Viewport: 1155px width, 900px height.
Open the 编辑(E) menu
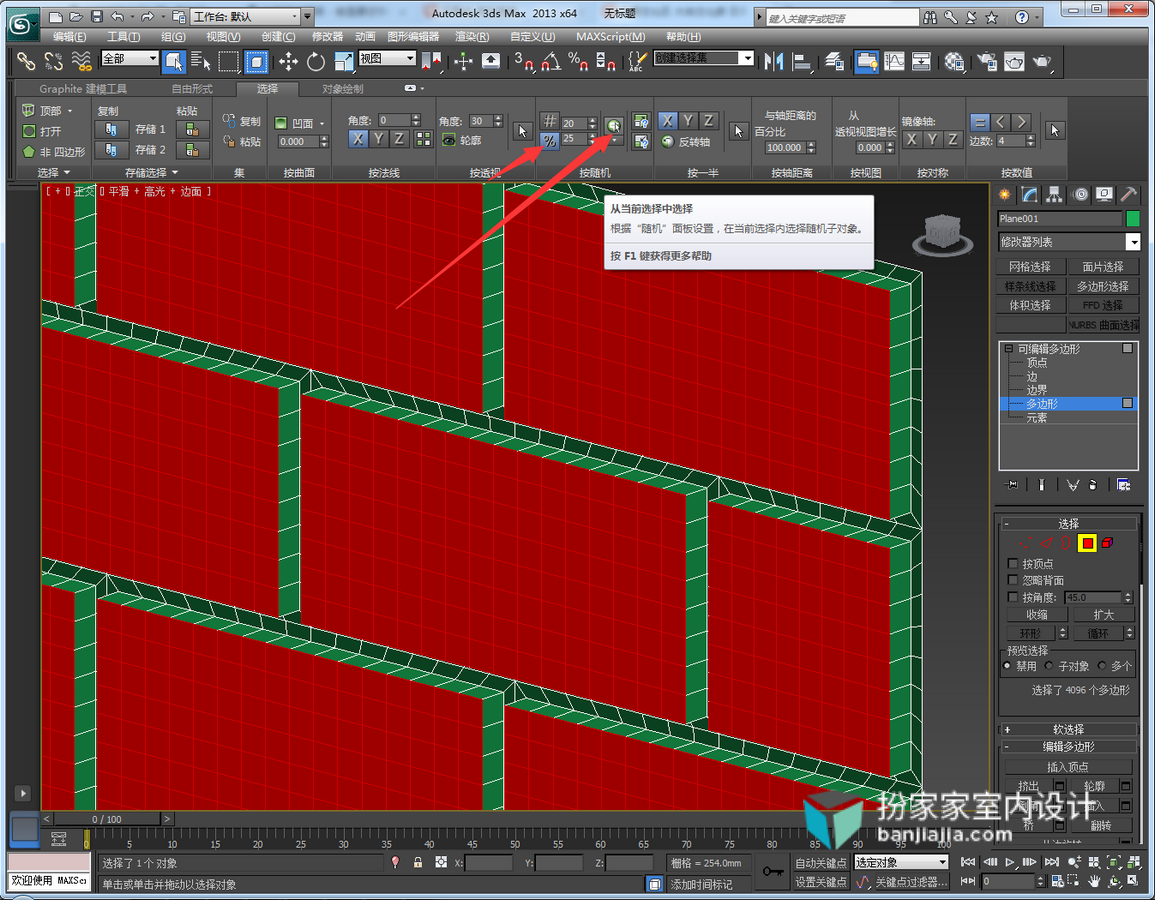(69, 37)
